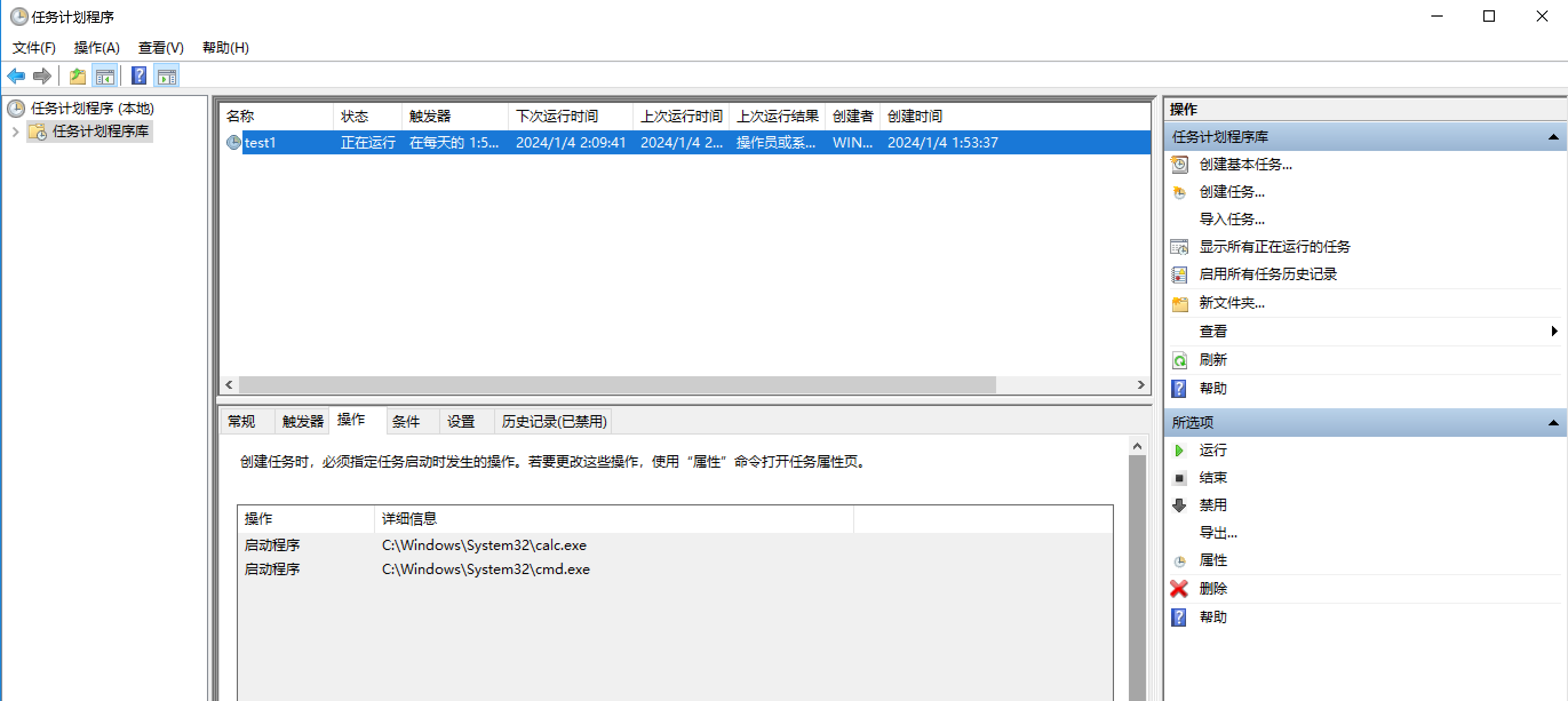1568x701 pixels.
Task: Collapse the 任务计划程序库 actions section
Action: pyautogui.click(x=1553, y=137)
